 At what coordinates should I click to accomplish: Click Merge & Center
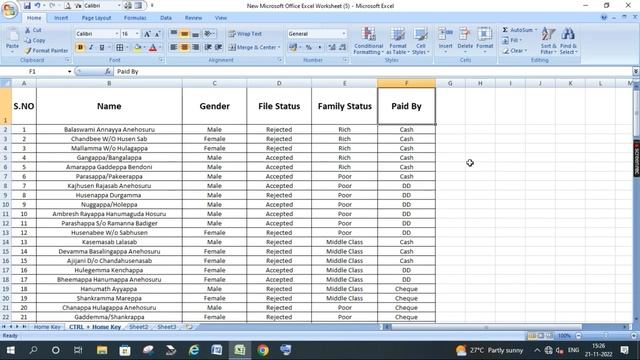[254, 48]
